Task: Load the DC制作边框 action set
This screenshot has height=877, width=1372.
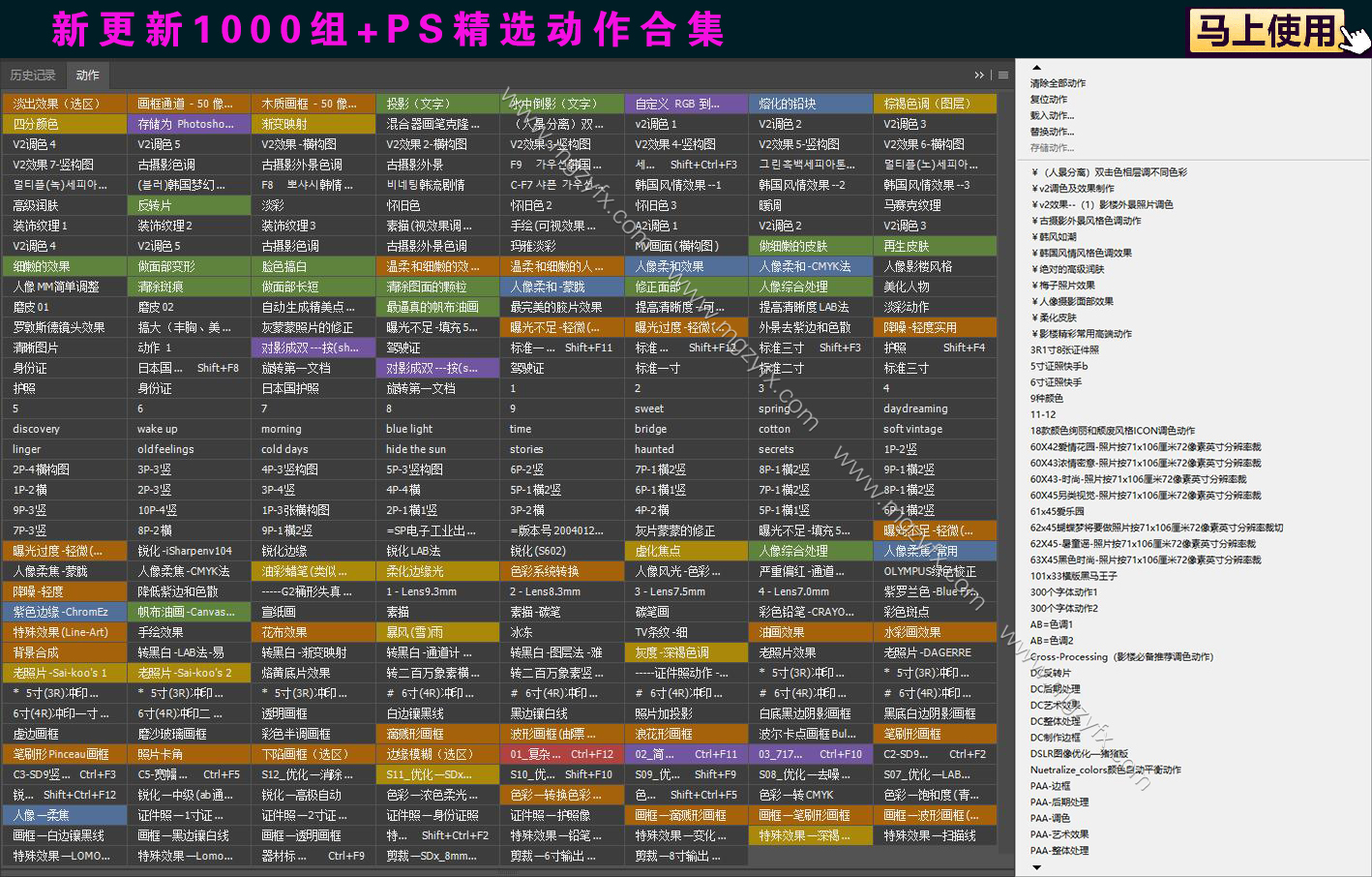Action: [x=1056, y=738]
